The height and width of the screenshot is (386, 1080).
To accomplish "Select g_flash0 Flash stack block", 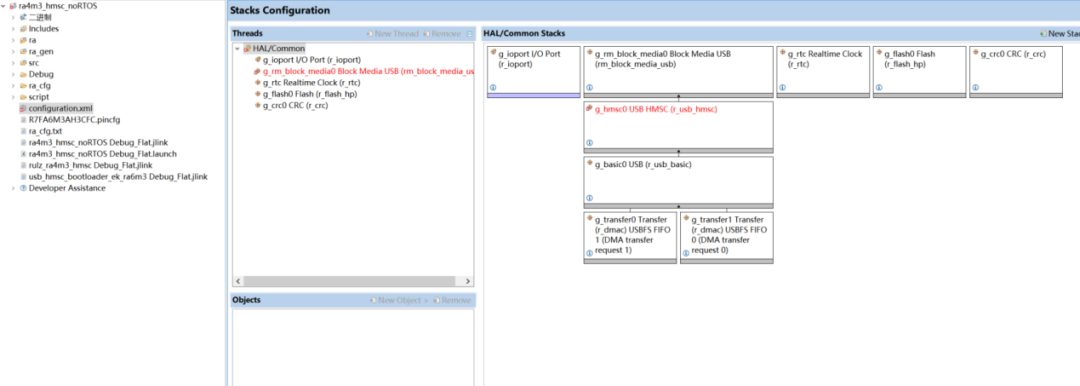I will point(919,72).
